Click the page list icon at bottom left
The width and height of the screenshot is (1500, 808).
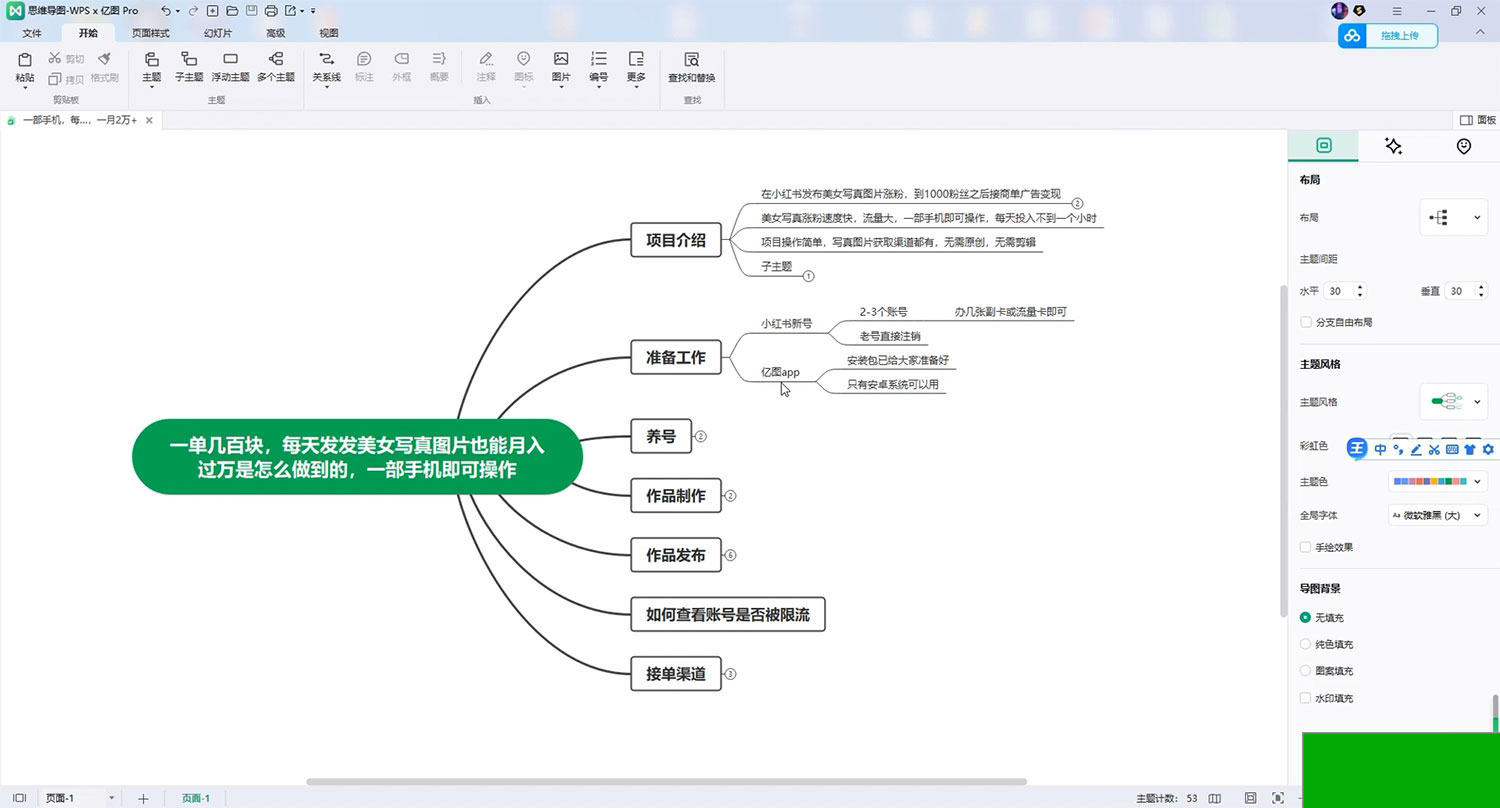pyautogui.click(x=19, y=798)
